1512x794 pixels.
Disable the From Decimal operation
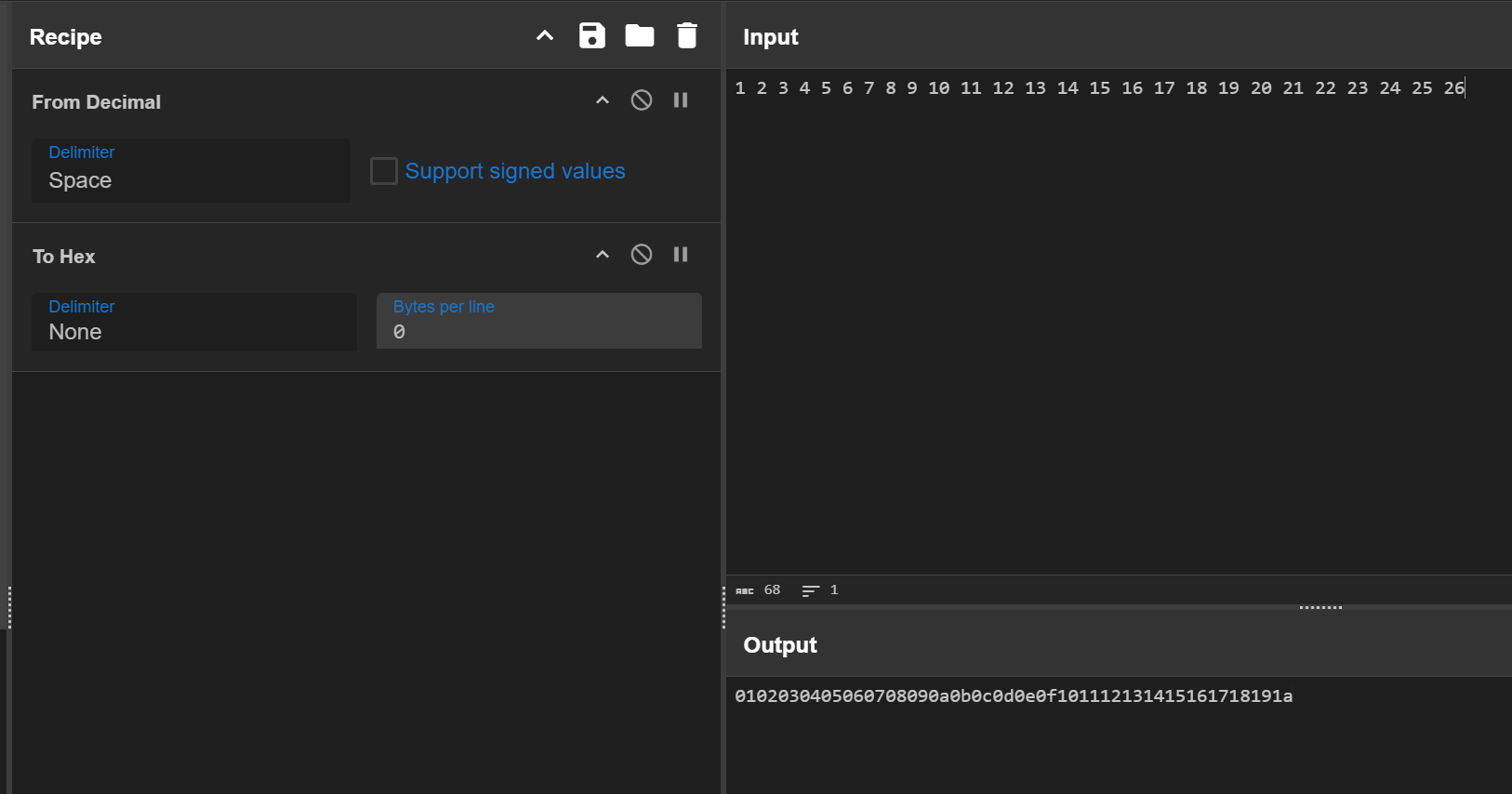[x=642, y=100]
